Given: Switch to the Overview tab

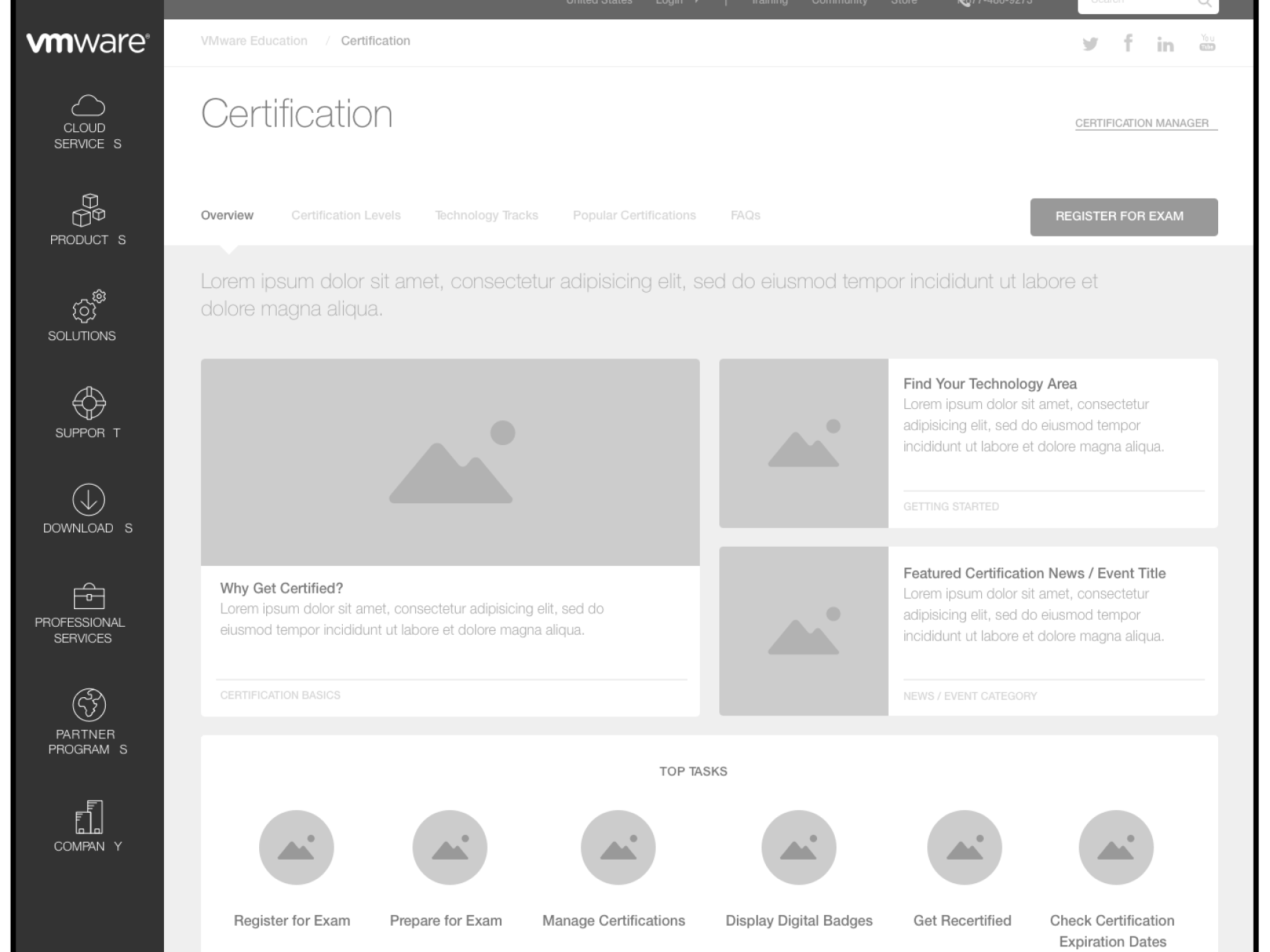Looking at the screenshot, I should click(227, 215).
